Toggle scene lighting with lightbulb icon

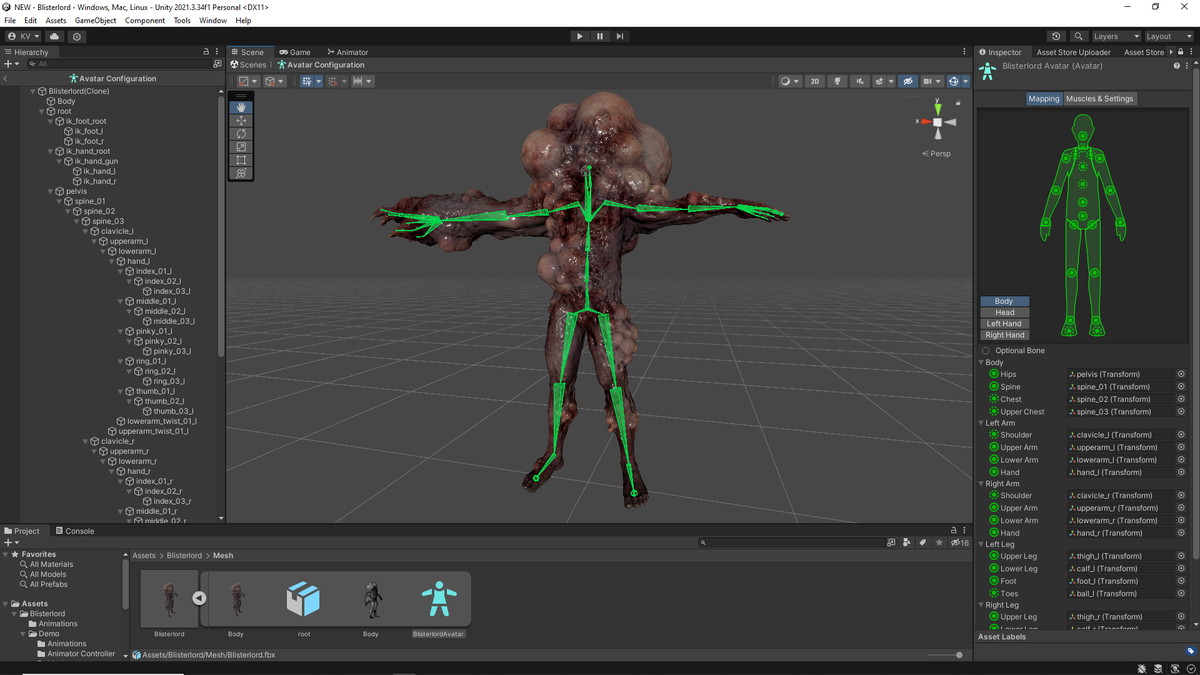pyautogui.click(x=838, y=81)
